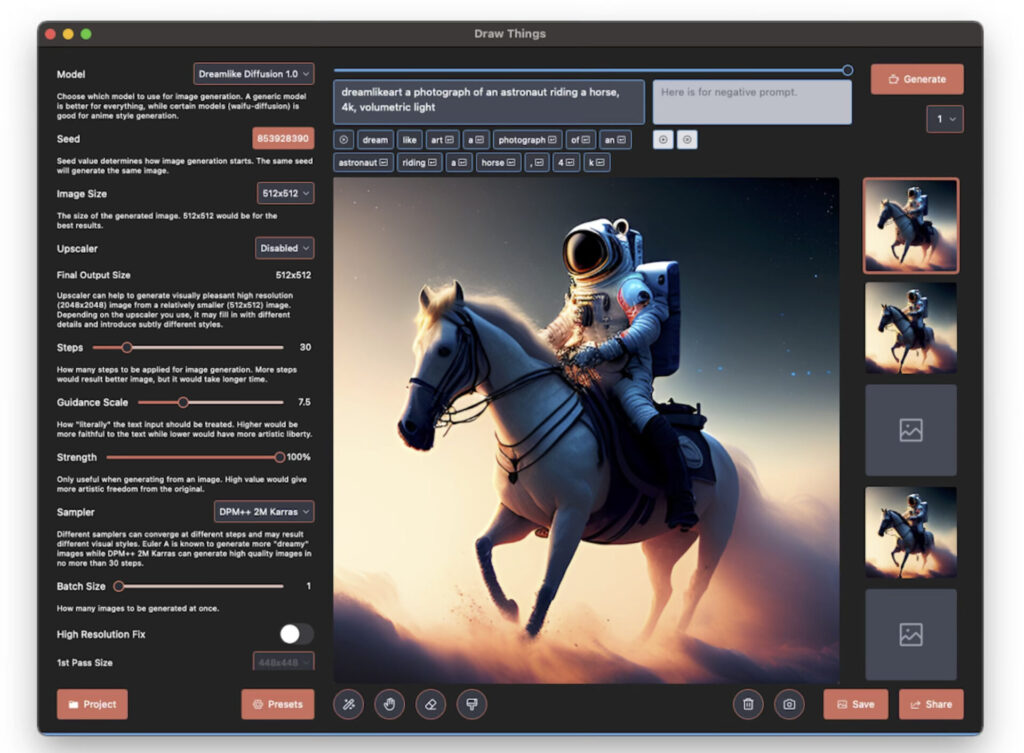Image resolution: width=1024 pixels, height=753 pixels.
Task: Click the Seed value field
Action: point(283,138)
